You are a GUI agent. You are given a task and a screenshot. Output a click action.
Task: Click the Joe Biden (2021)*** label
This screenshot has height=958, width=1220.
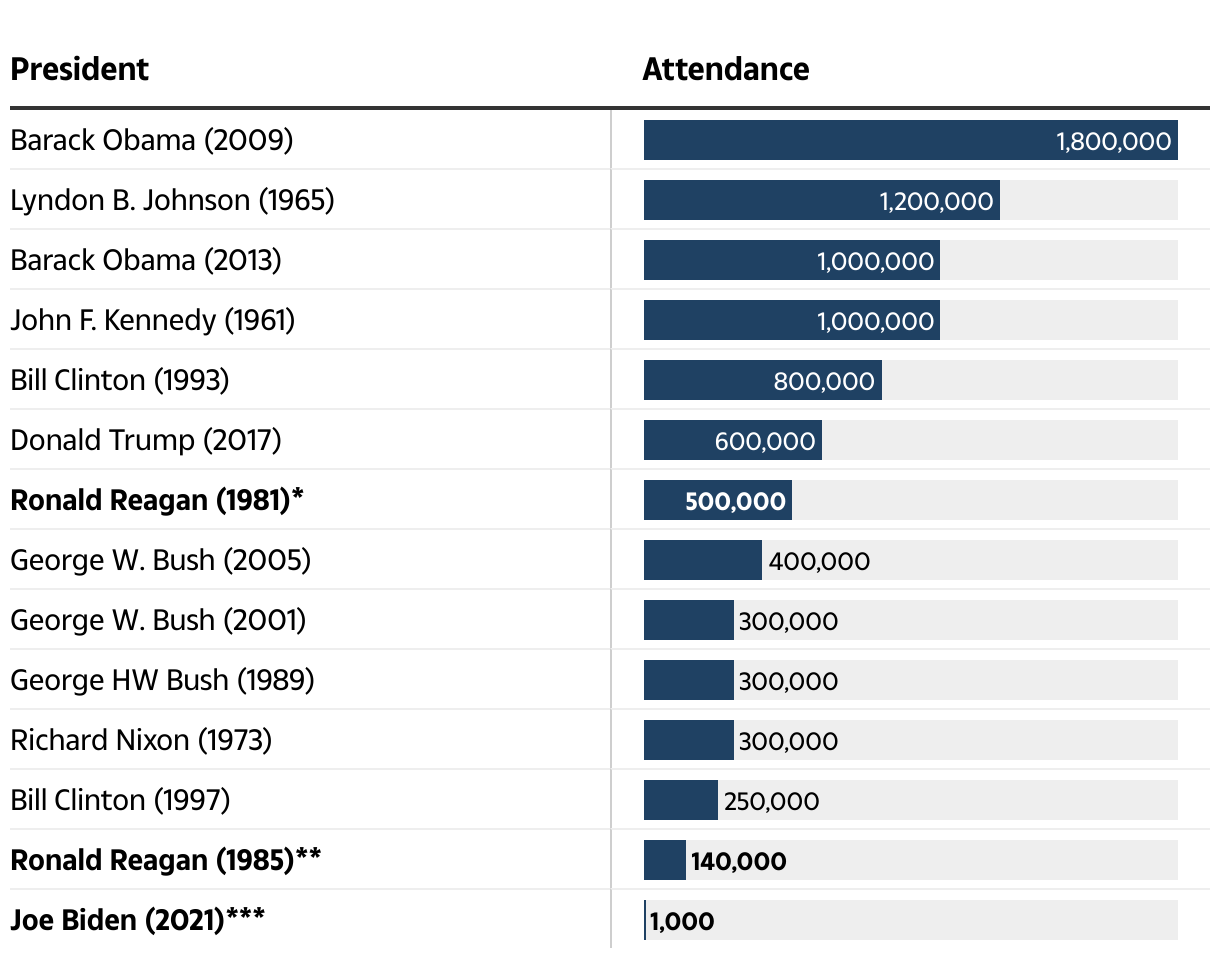tap(138, 920)
